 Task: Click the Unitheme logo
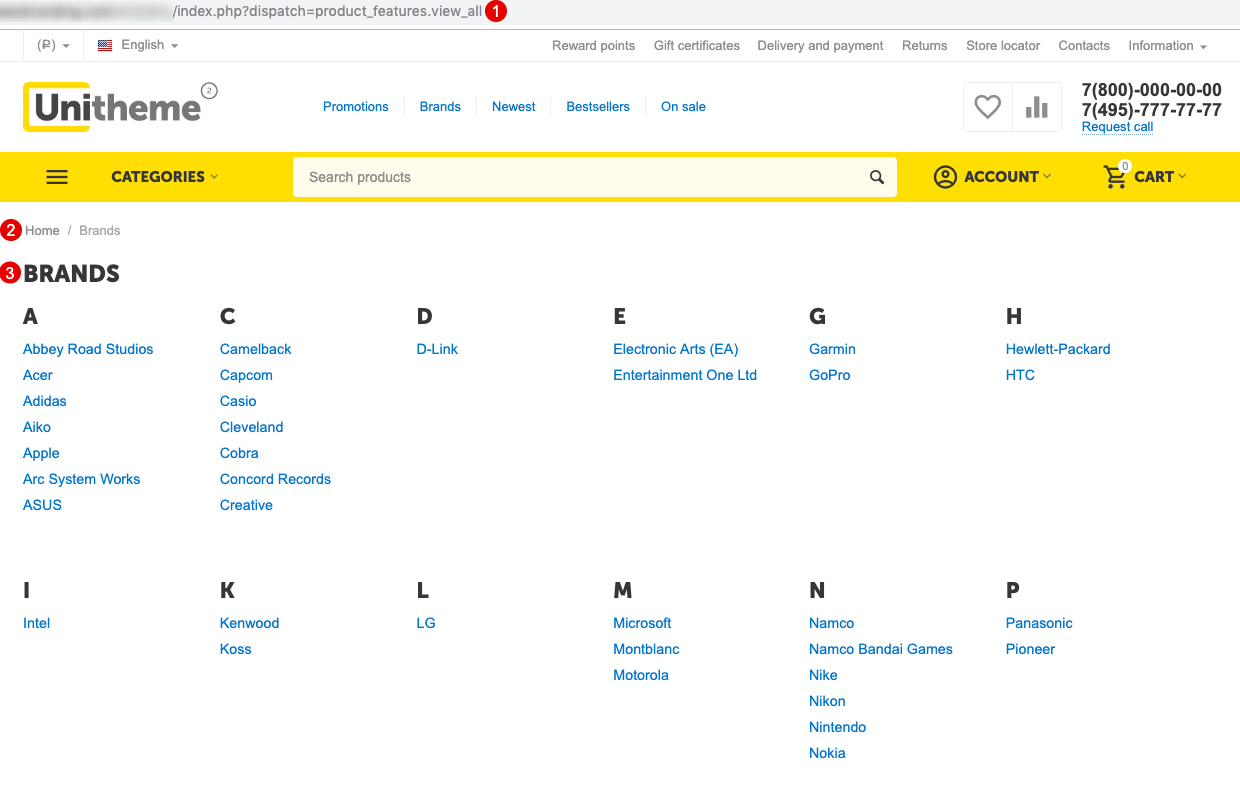(113, 107)
